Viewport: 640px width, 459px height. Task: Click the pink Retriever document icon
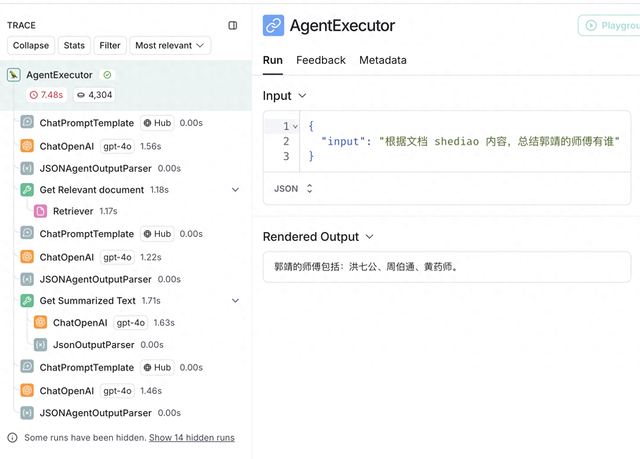(40, 211)
